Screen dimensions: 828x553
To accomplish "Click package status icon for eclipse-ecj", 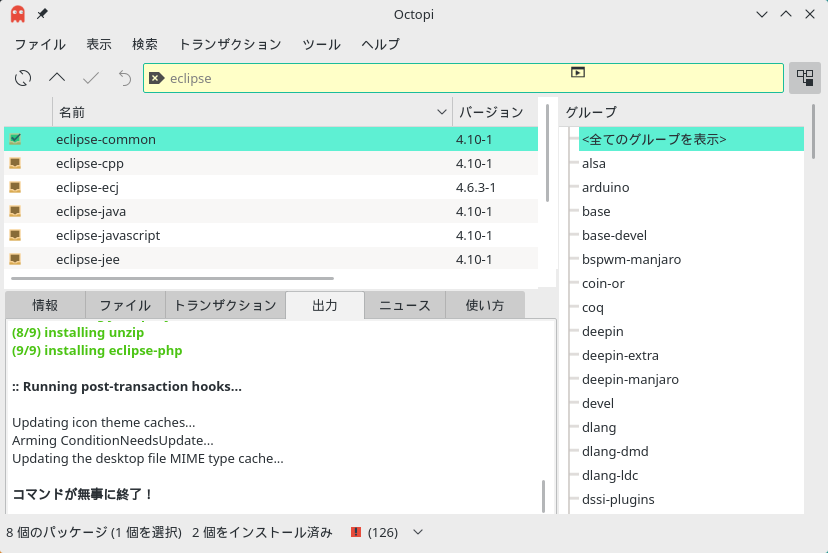I will click(x=15, y=187).
